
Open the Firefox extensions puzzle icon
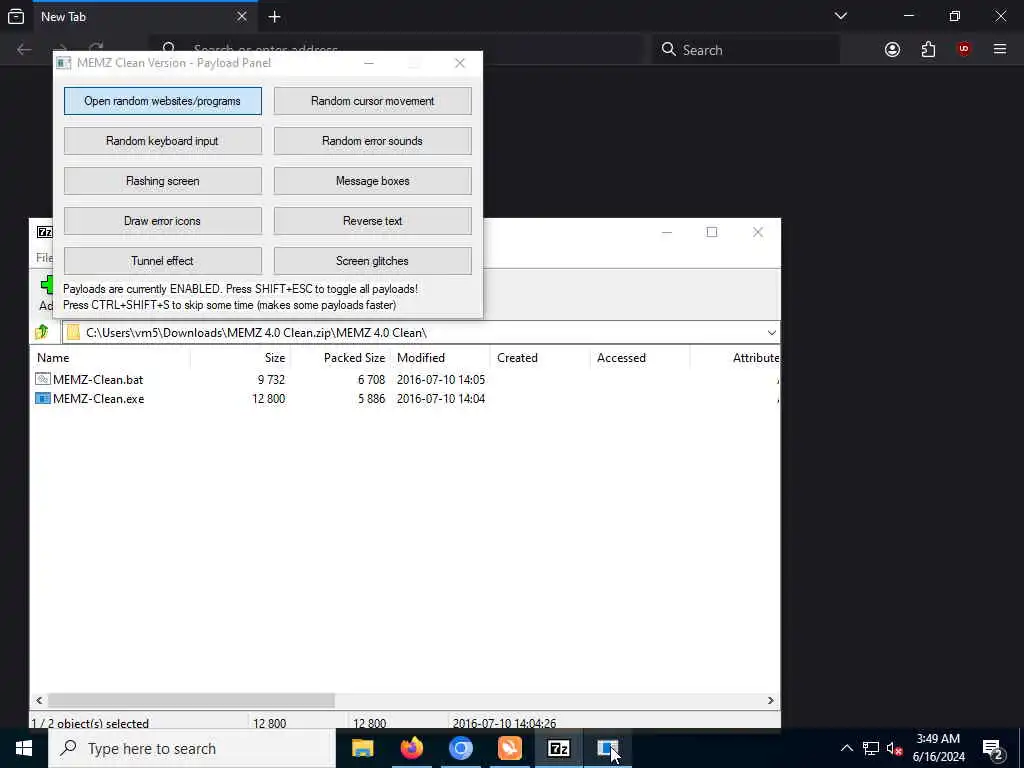click(928, 50)
